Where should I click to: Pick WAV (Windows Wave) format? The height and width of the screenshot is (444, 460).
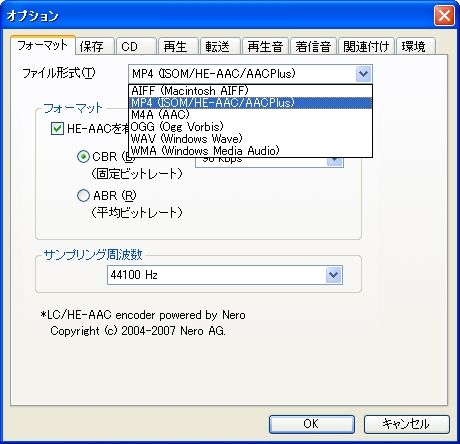(x=250, y=139)
